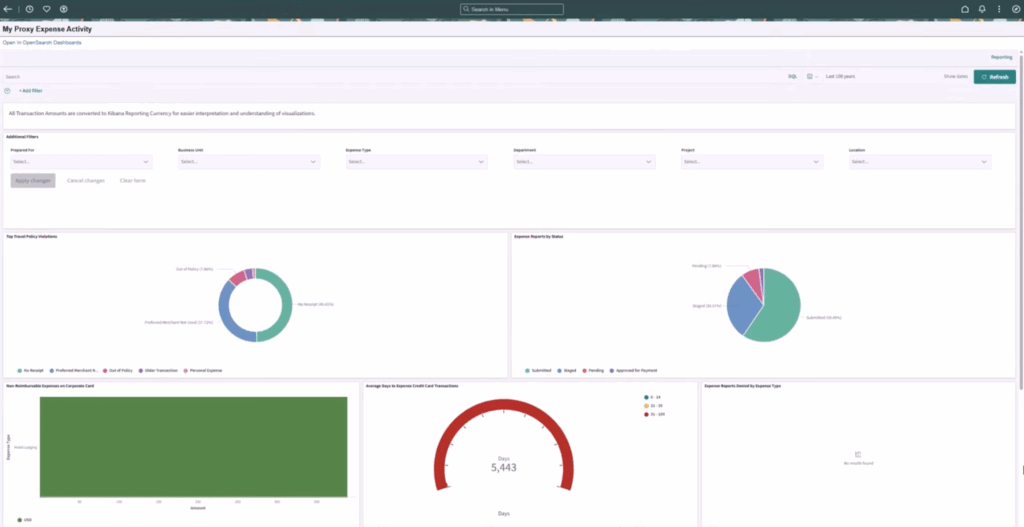
Task: Toggle Approved for Payment legend item
Action: (633, 370)
